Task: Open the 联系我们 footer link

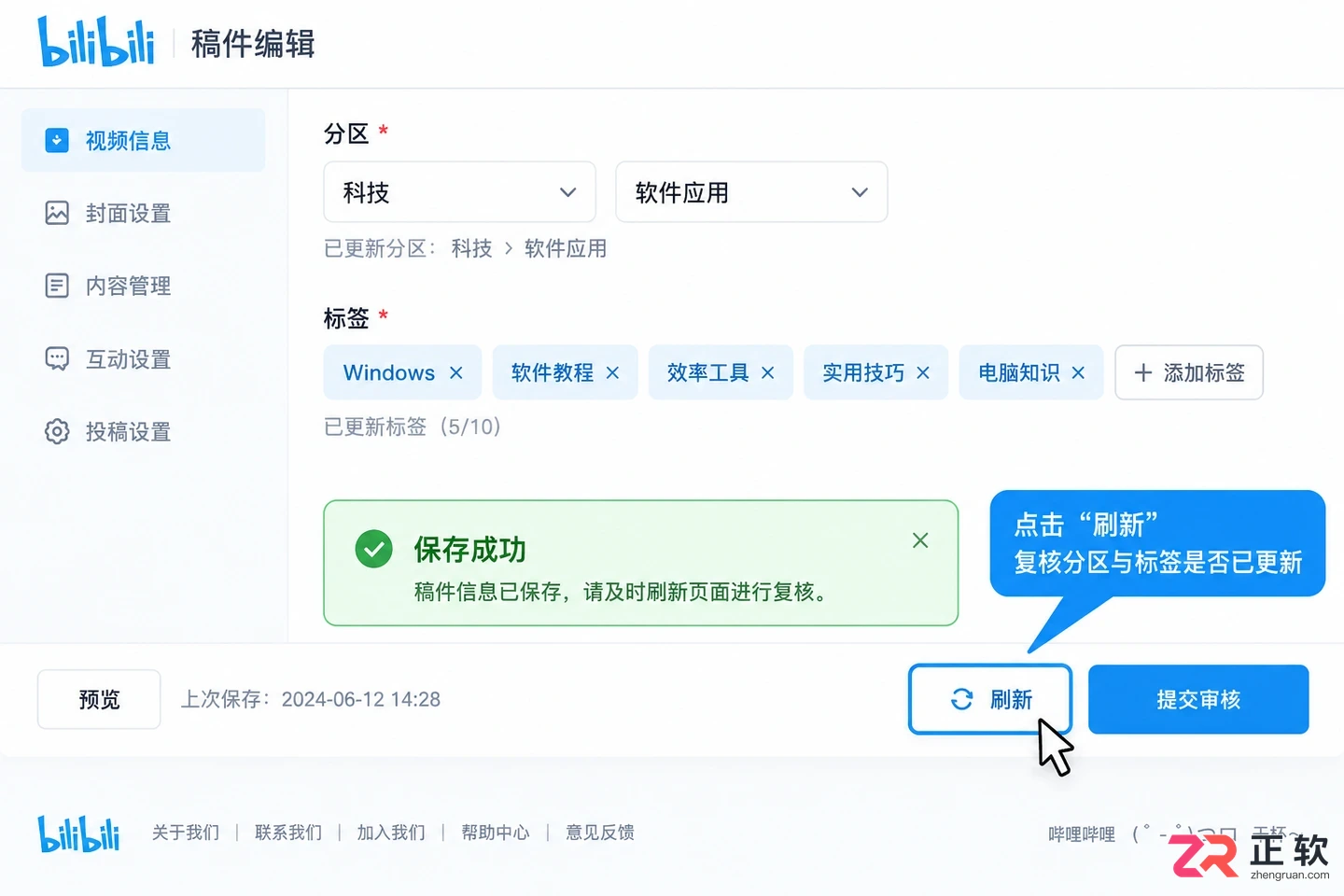Action: pos(288,833)
